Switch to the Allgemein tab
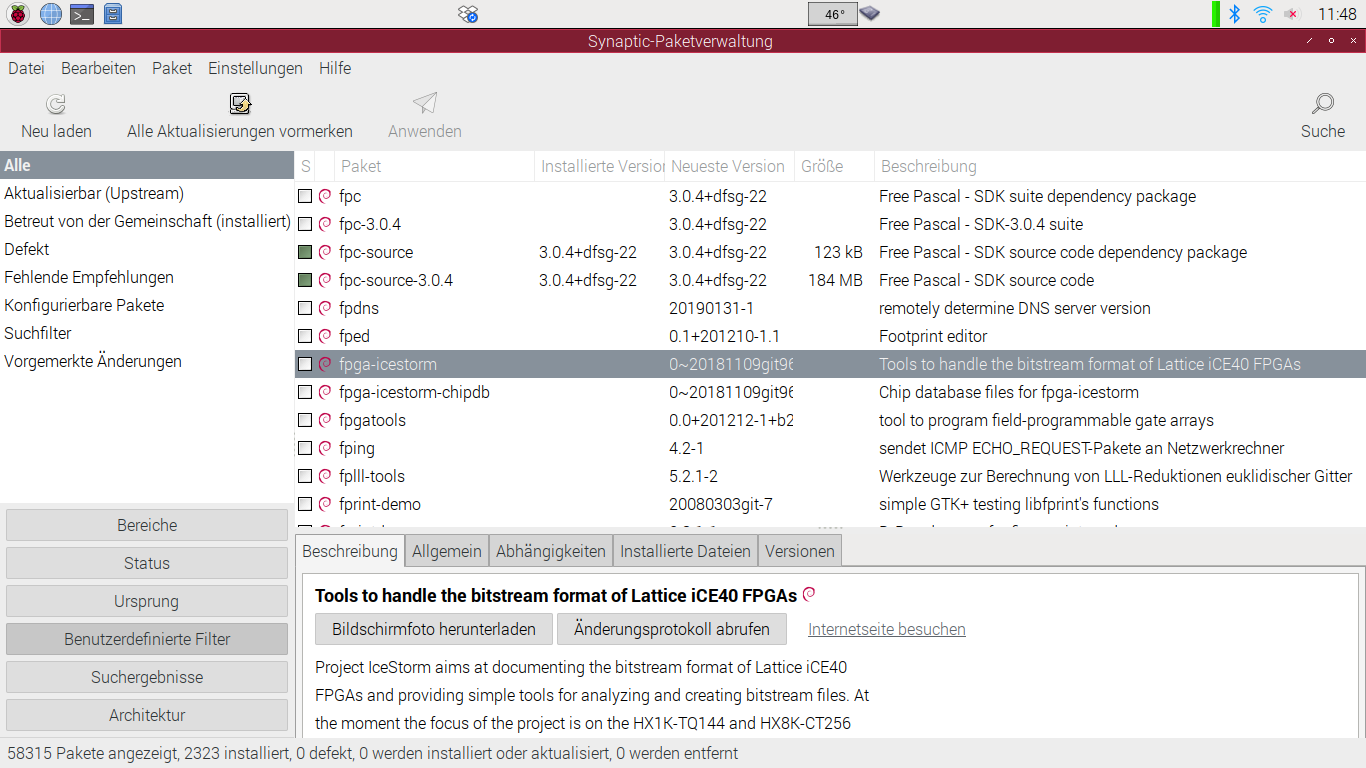Image resolution: width=1366 pixels, height=768 pixels. (447, 551)
